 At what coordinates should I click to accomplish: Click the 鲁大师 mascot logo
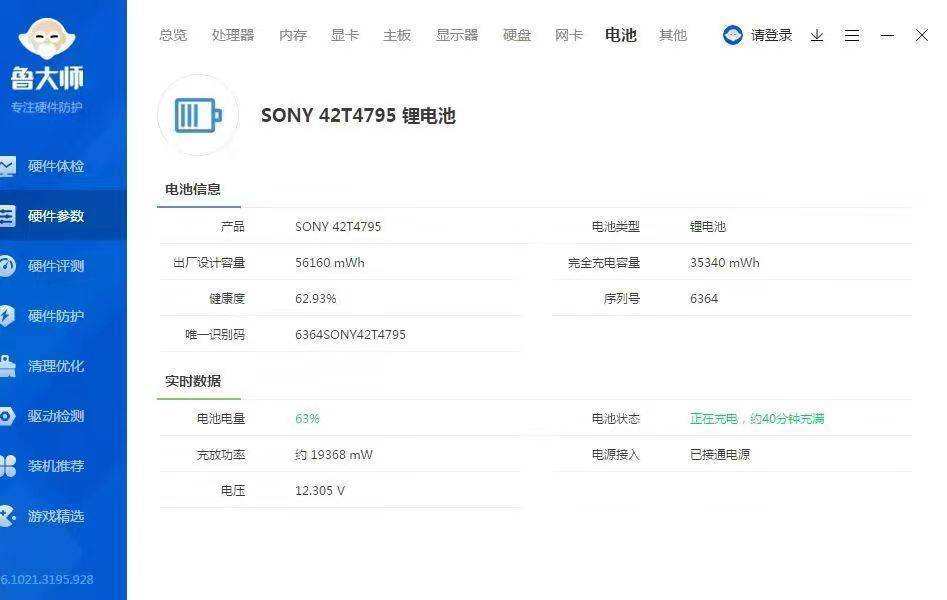[47, 39]
